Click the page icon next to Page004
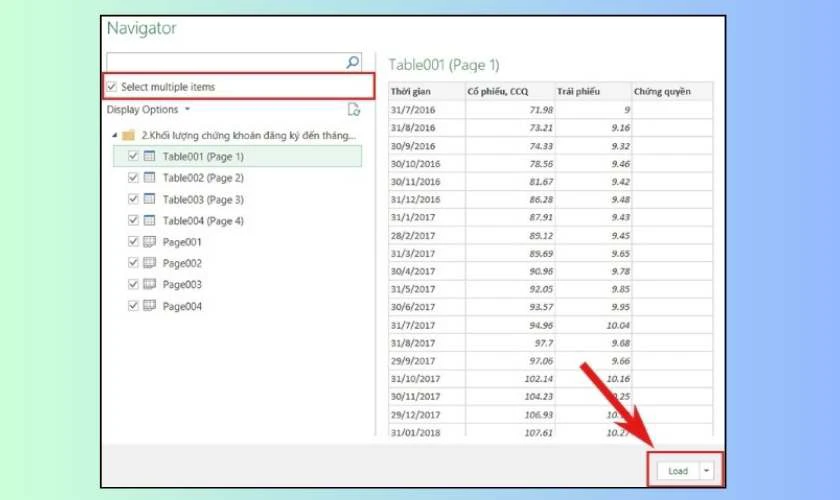This screenshot has height=500, width=840. [149, 305]
